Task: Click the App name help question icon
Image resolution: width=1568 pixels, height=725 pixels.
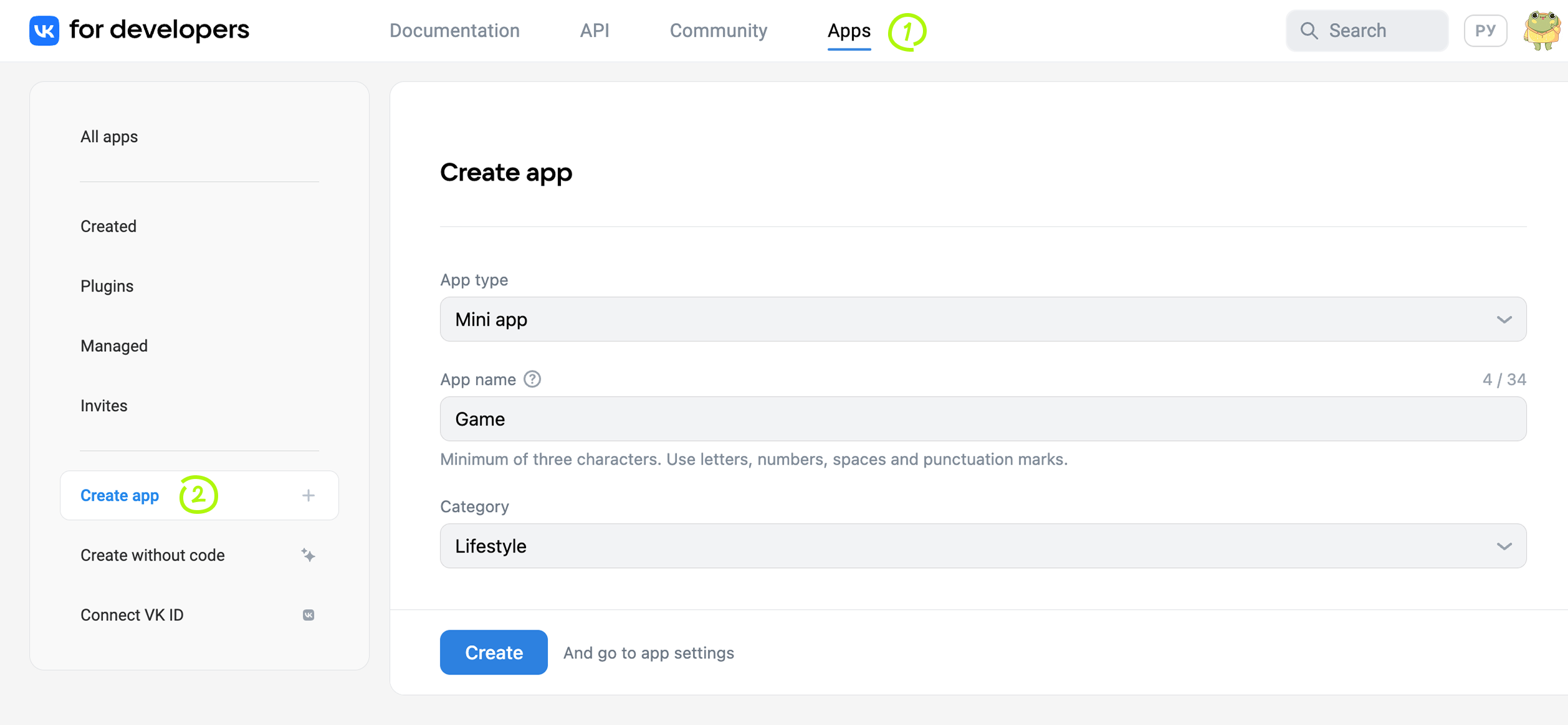Action: tap(532, 379)
